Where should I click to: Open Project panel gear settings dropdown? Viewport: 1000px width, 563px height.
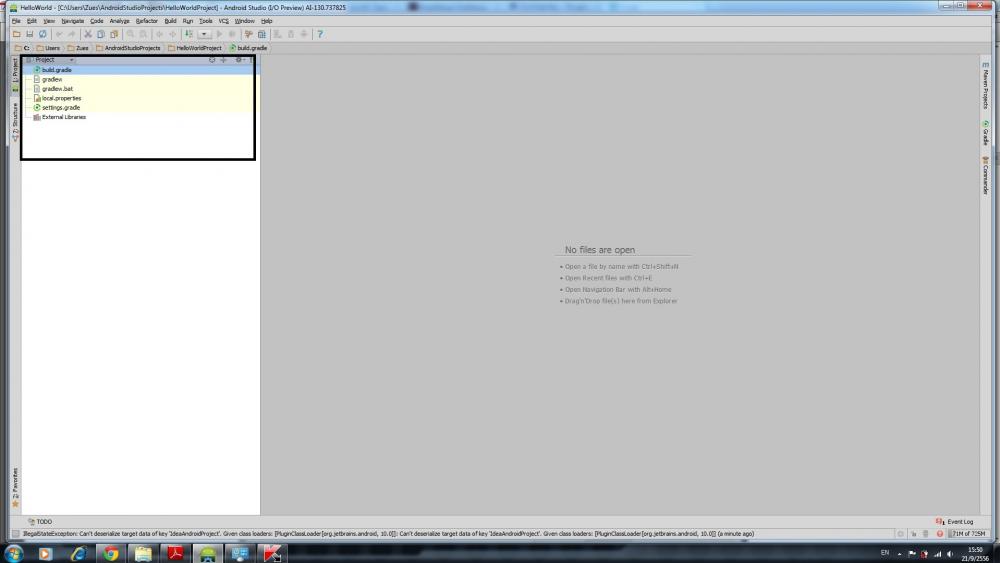240,60
